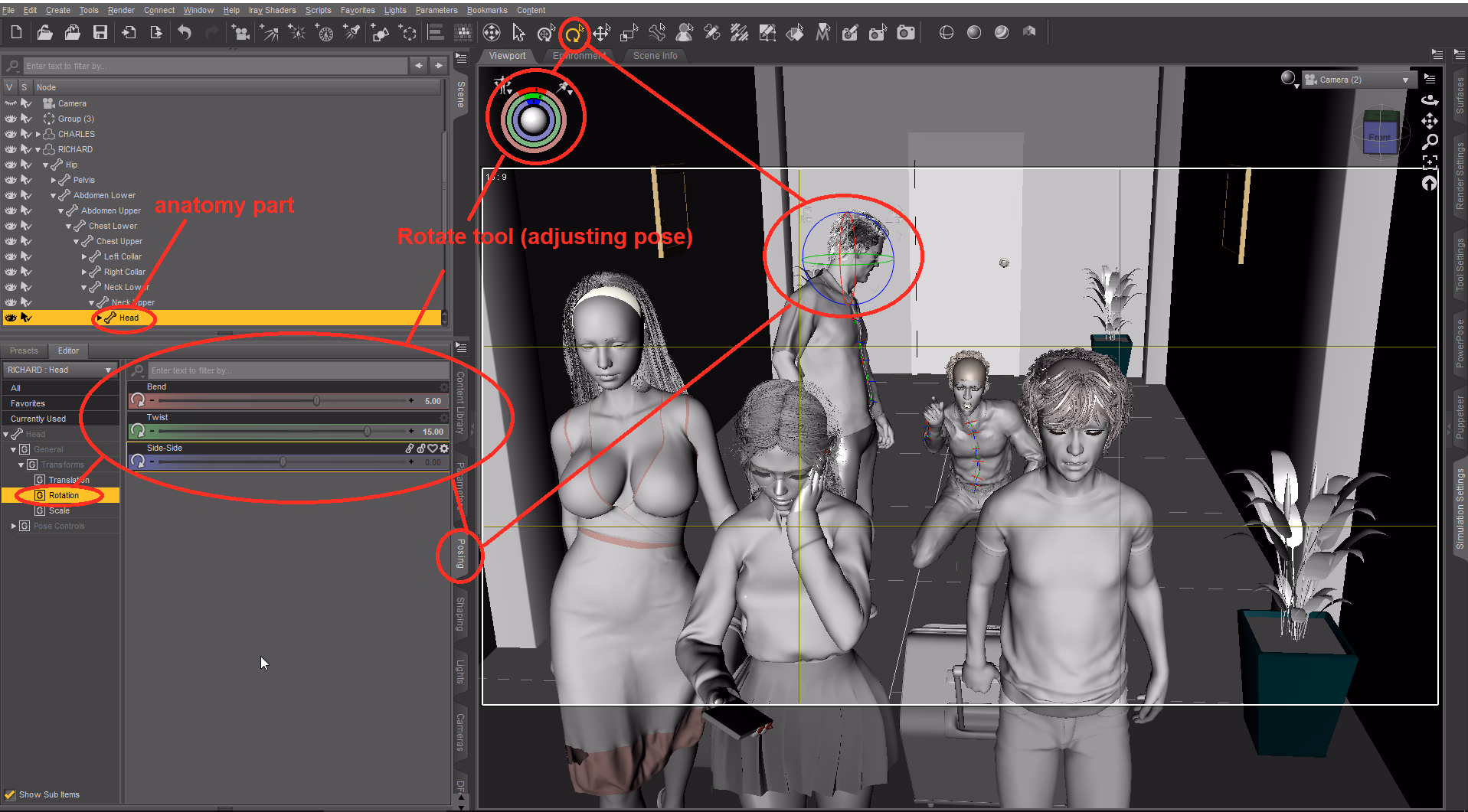Click the viewport frame selection icon
1468x812 pixels.
(1430, 161)
